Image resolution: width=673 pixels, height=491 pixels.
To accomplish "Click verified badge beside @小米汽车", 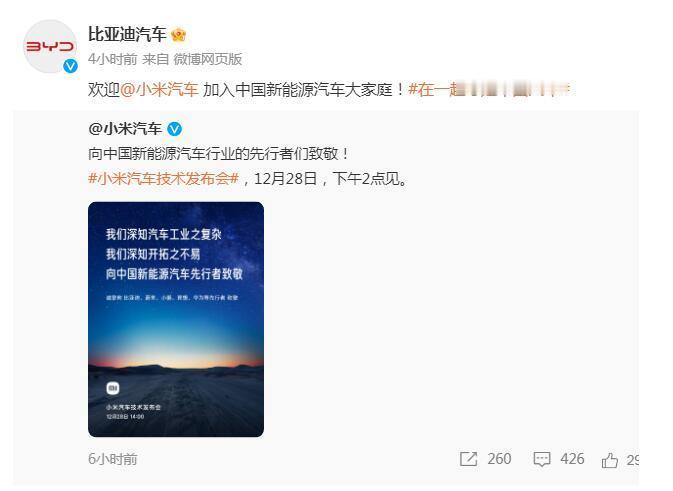I will [x=174, y=129].
